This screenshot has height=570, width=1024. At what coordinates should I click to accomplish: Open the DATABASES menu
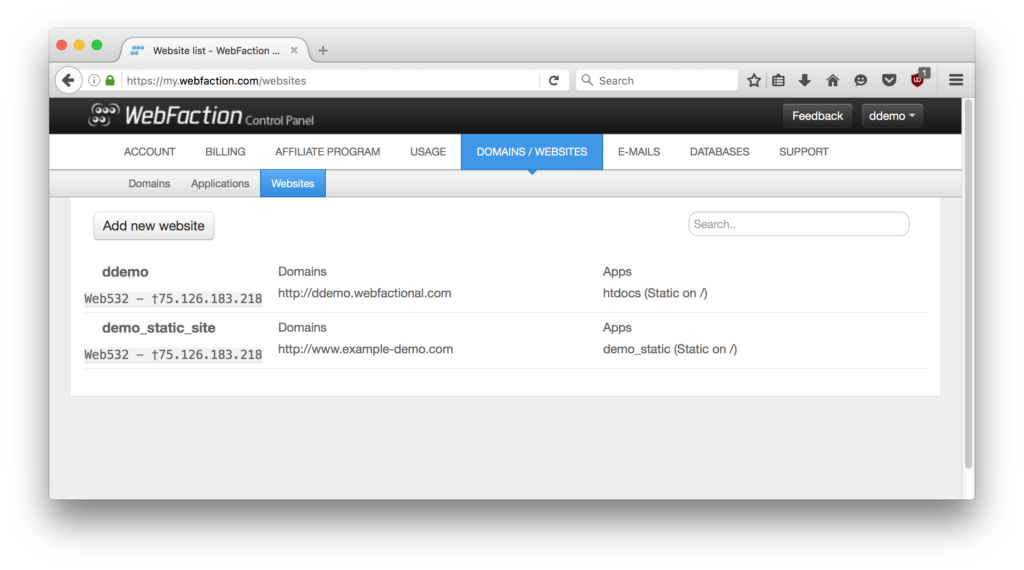pyautogui.click(x=720, y=151)
